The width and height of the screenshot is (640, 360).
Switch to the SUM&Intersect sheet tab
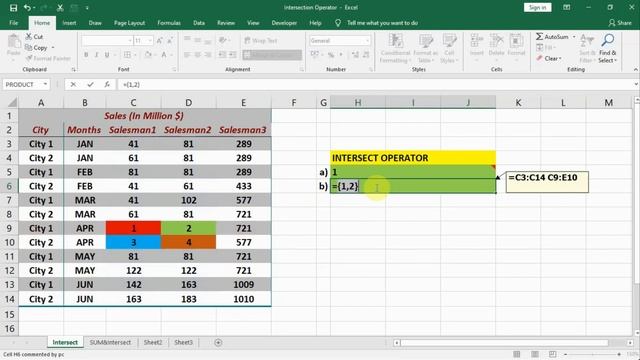(x=110, y=342)
